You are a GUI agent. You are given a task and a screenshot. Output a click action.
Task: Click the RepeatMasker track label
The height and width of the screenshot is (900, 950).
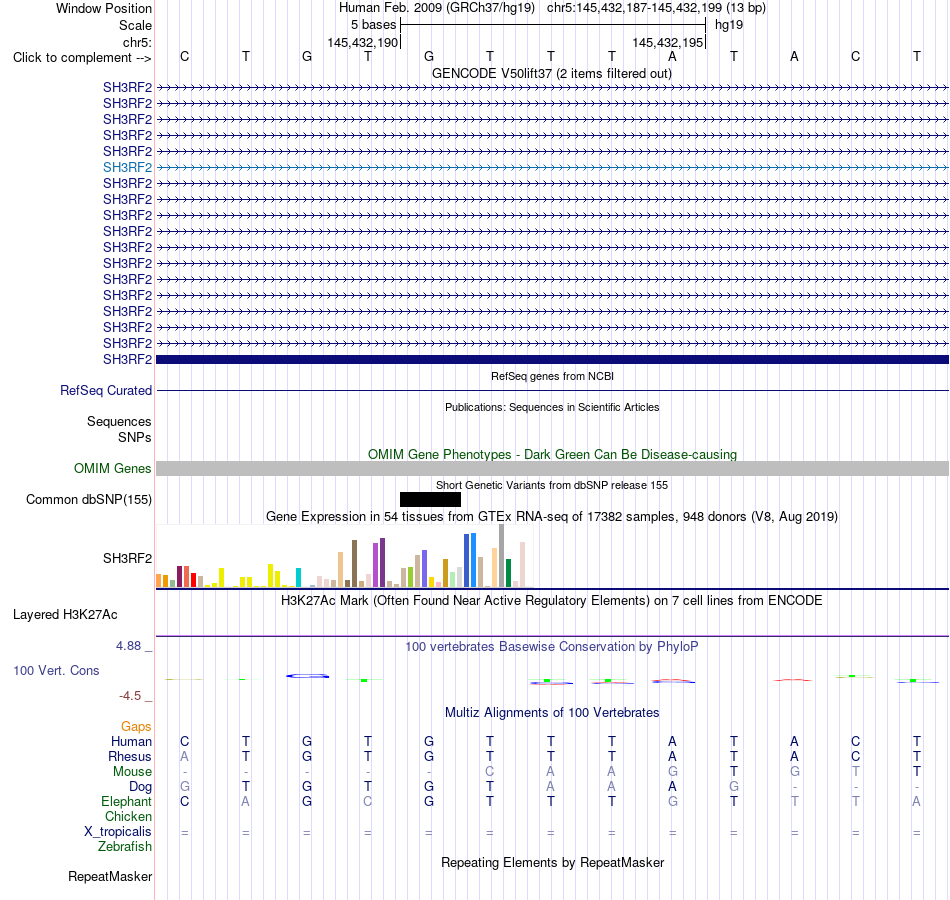coord(110,876)
